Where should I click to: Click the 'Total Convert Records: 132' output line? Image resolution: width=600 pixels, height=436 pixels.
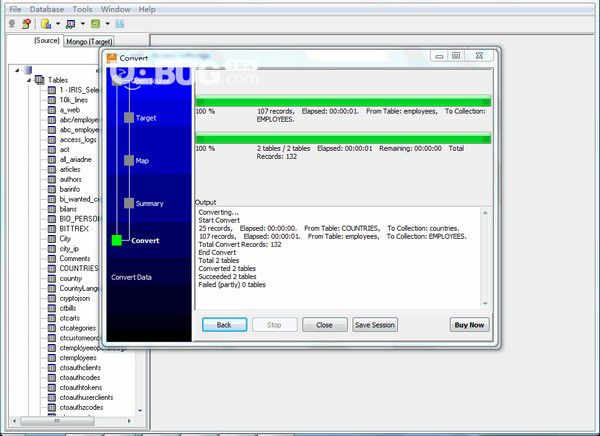click(x=240, y=245)
